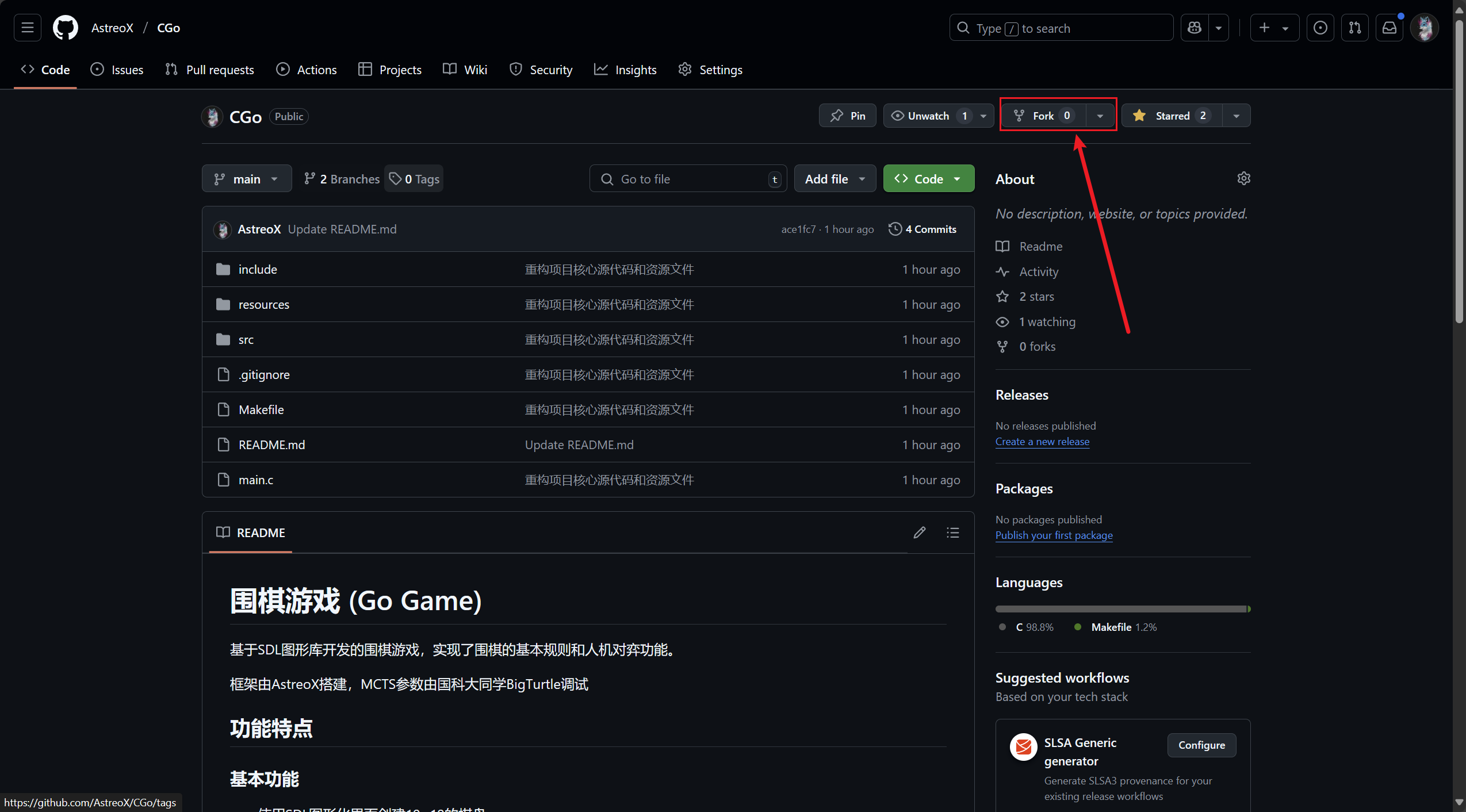Open the include folder
This screenshot has height=812, width=1466.
[258, 269]
